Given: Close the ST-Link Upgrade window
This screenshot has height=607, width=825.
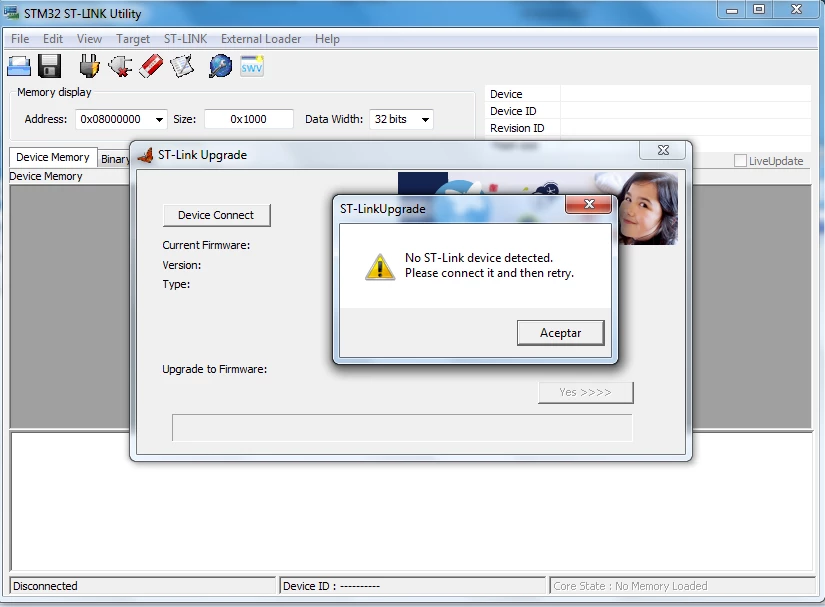Looking at the screenshot, I should [x=663, y=150].
